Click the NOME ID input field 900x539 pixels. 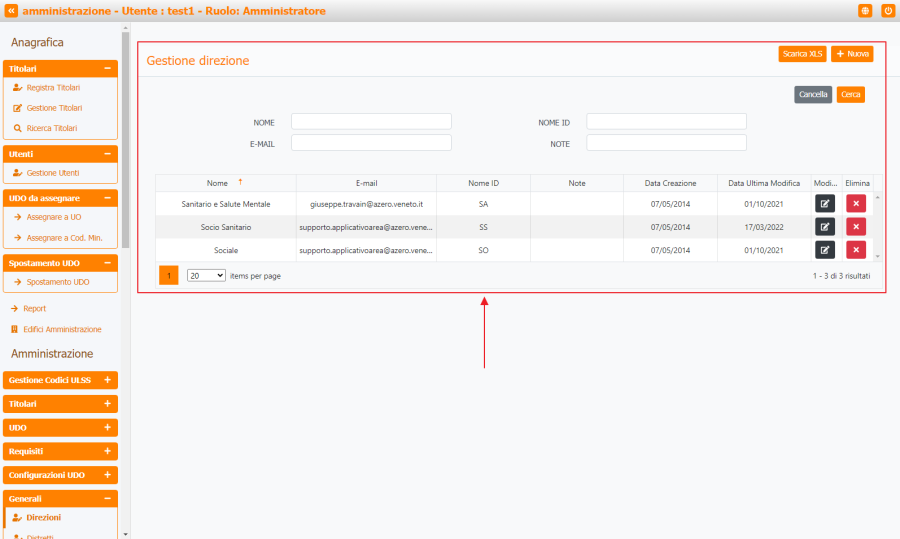[666, 121]
